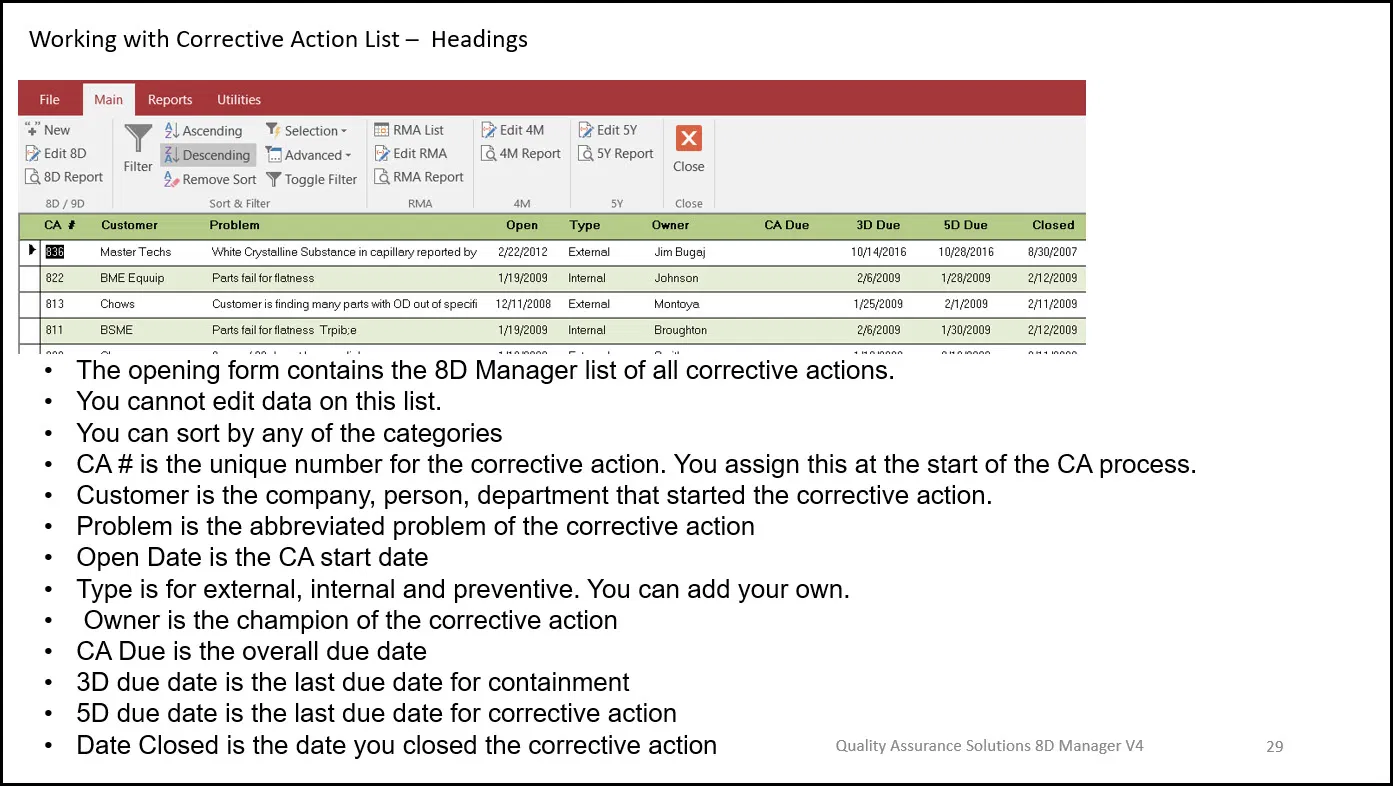Screen dimensions: 1393x786
Task: Open the File menu
Action: pyautogui.click(x=49, y=100)
